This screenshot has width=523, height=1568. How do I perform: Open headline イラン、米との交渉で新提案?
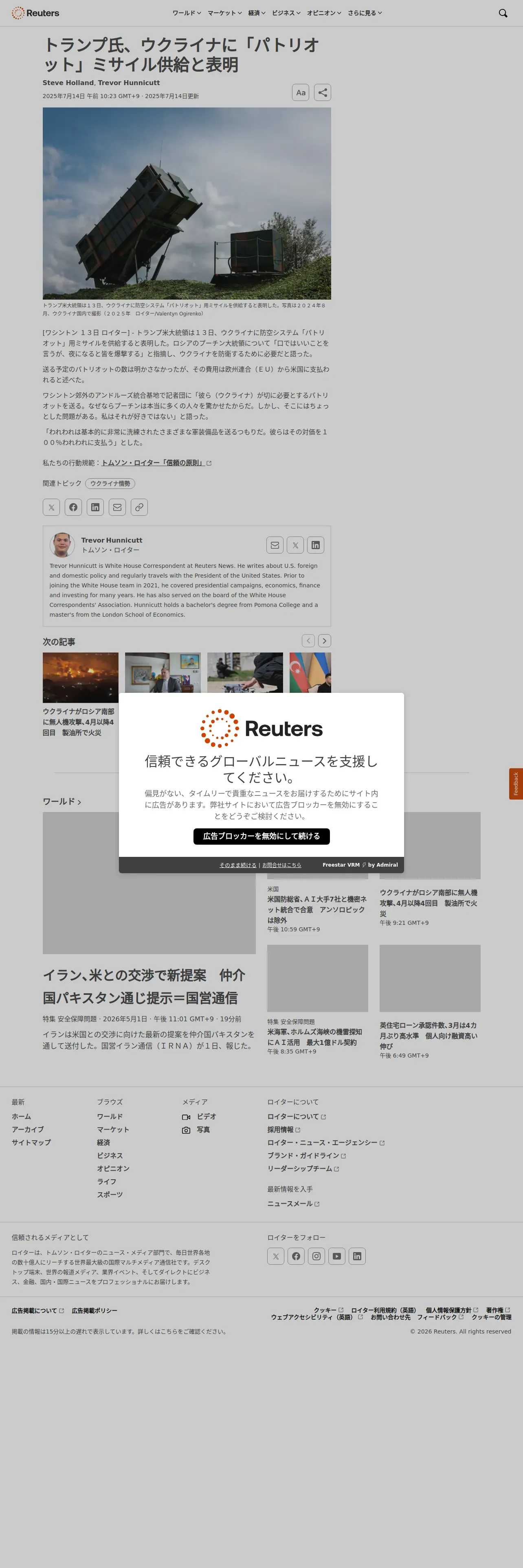point(144,987)
